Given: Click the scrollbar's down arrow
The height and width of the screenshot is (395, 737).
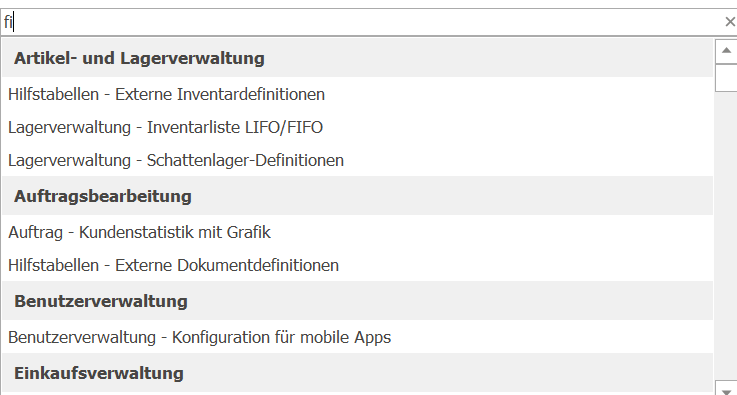Looking at the screenshot, I should (x=726, y=388).
